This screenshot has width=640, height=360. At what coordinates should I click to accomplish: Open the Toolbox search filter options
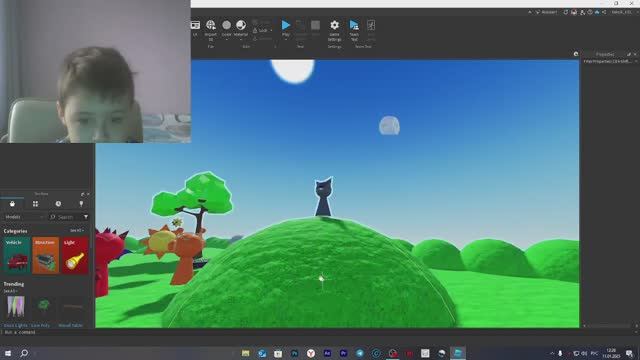[86, 217]
